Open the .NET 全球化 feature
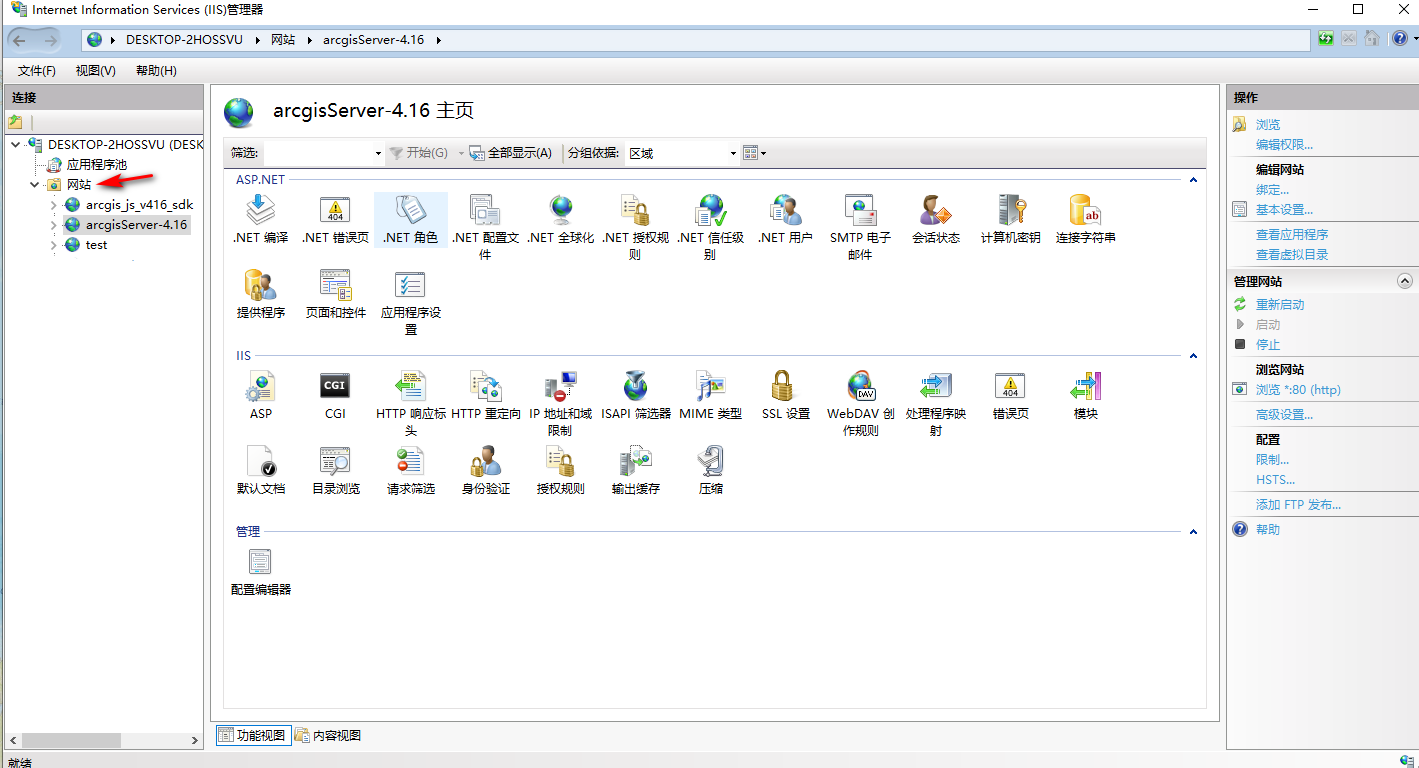Viewport: 1419px width, 768px height. coord(560,220)
